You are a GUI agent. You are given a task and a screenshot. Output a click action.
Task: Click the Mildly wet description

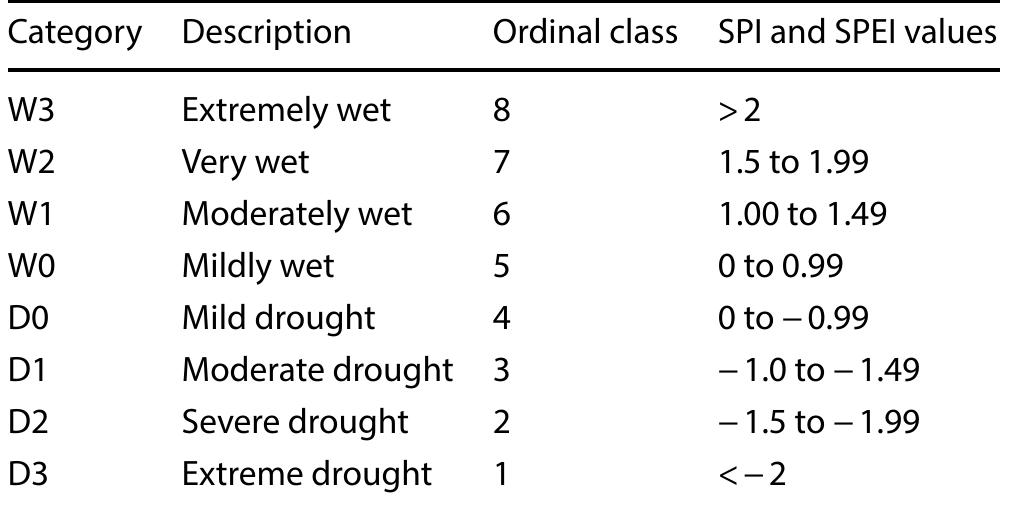(x=258, y=265)
